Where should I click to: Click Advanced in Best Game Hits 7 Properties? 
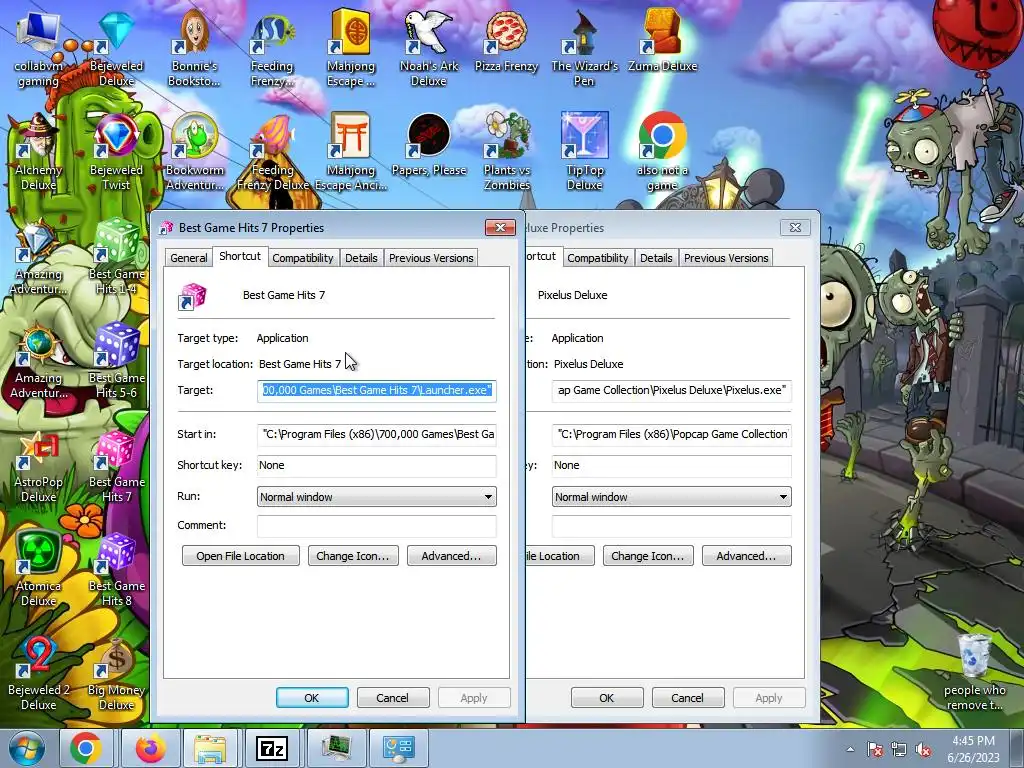point(451,556)
